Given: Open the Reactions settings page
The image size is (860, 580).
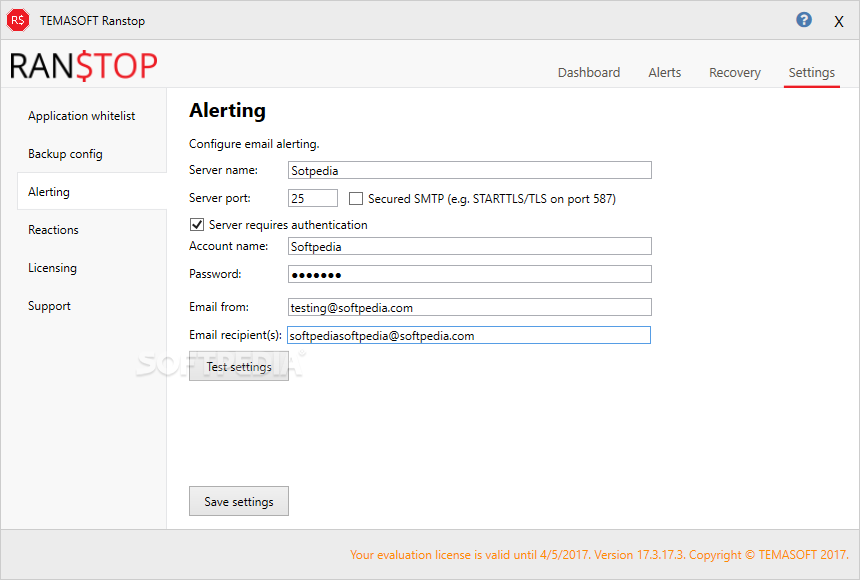Looking at the screenshot, I should click(x=53, y=229).
